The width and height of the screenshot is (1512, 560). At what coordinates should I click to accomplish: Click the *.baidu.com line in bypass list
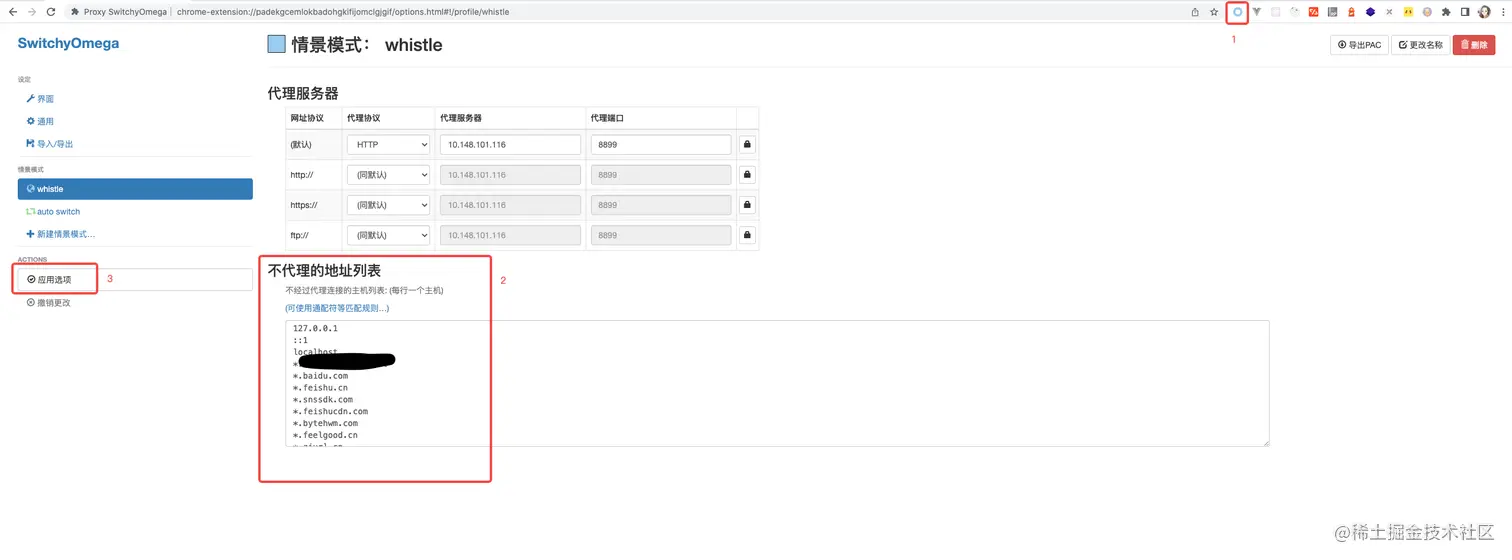coord(320,375)
